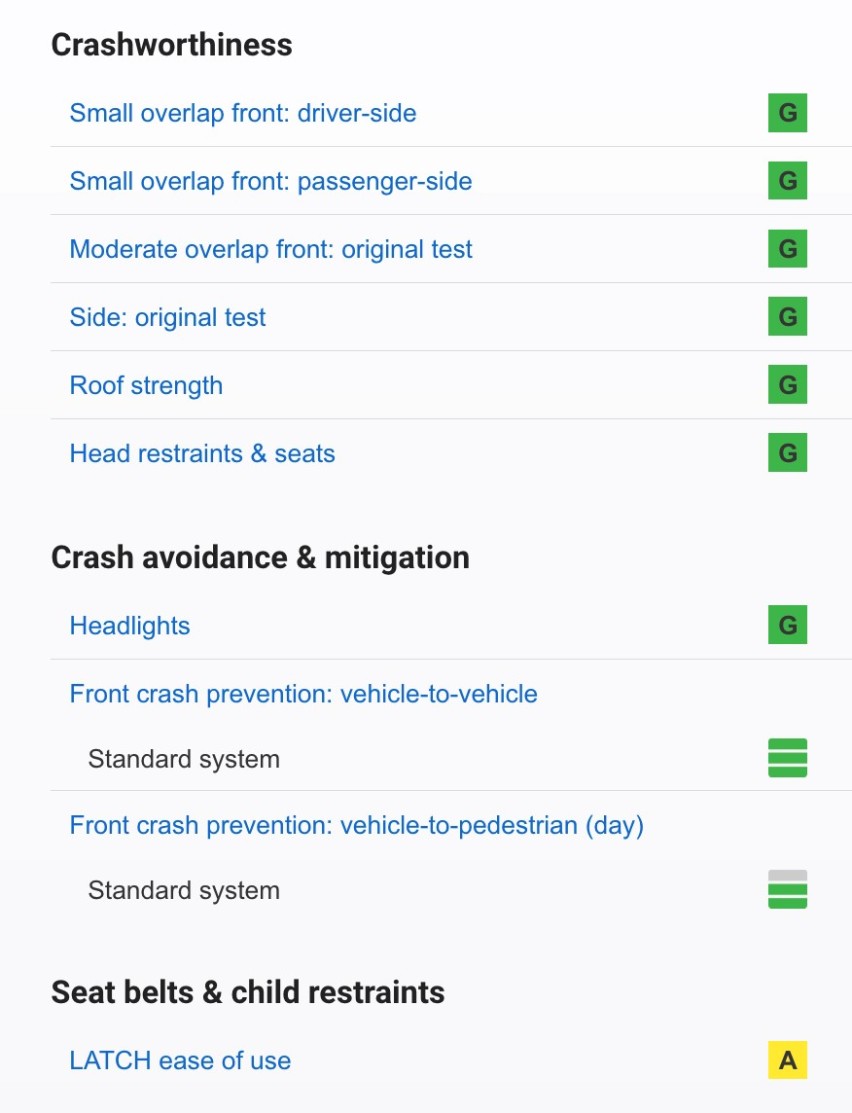The image size is (852, 1113).
Task: Click the G badge beside passenger-side small overlap
Action: (787, 181)
